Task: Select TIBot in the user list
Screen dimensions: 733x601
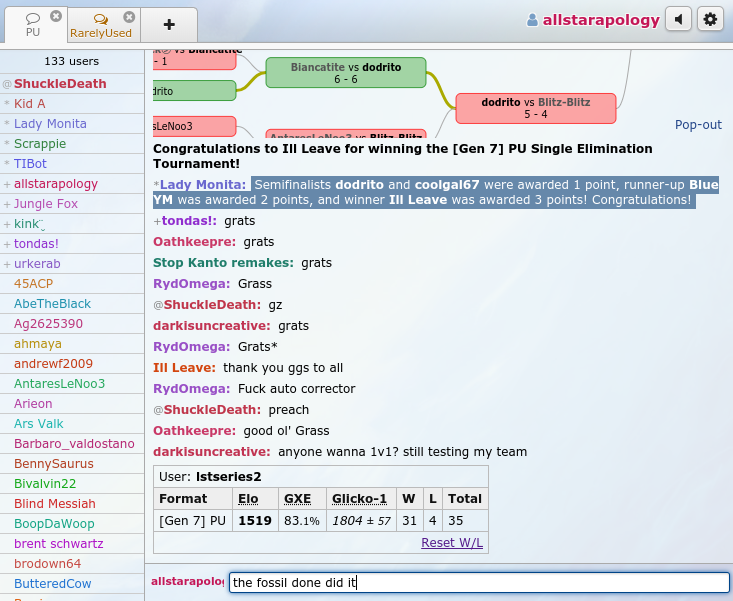Action: pos(31,164)
